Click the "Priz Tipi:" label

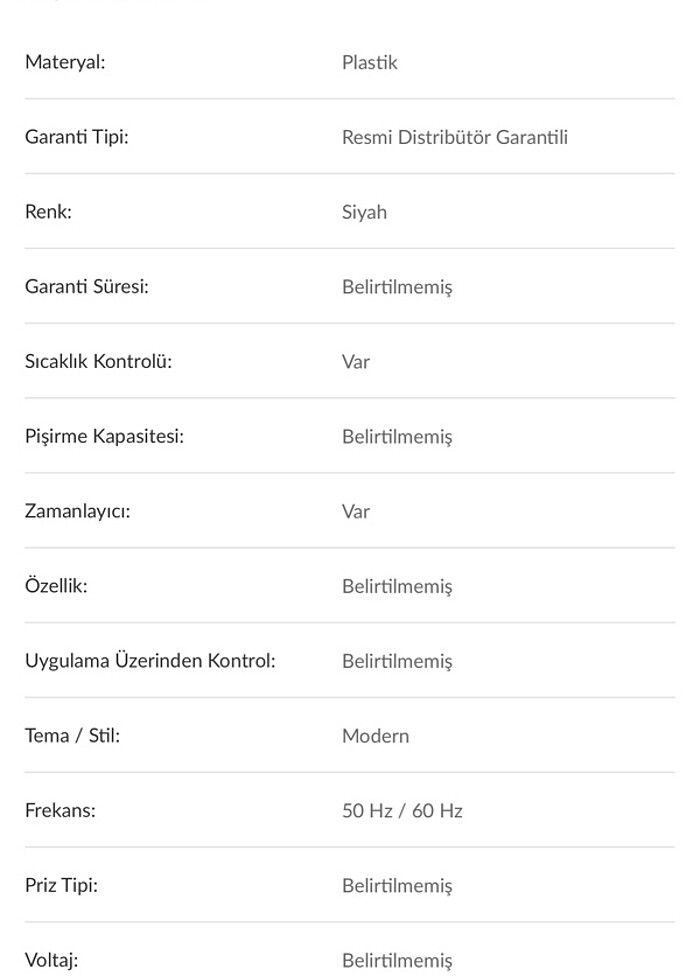pyautogui.click(x=61, y=885)
